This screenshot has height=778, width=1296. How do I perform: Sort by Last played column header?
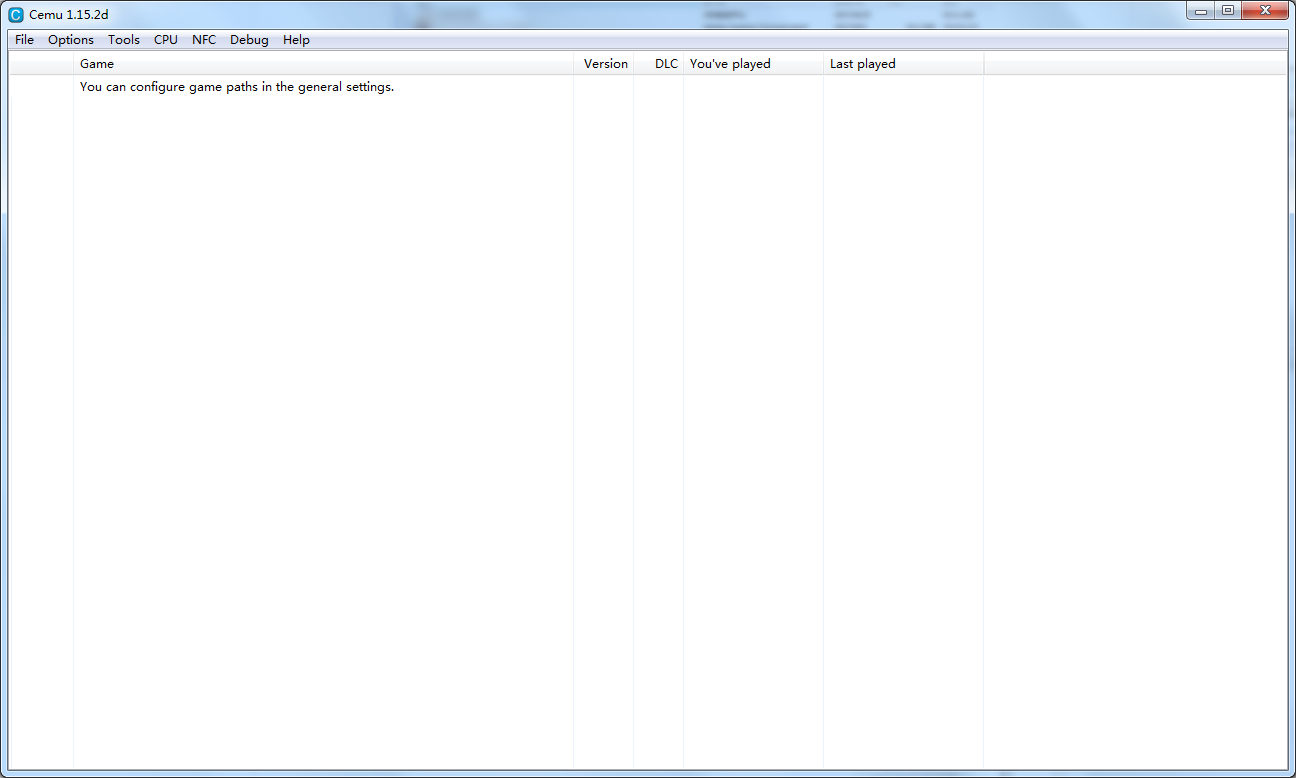point(904,64)
